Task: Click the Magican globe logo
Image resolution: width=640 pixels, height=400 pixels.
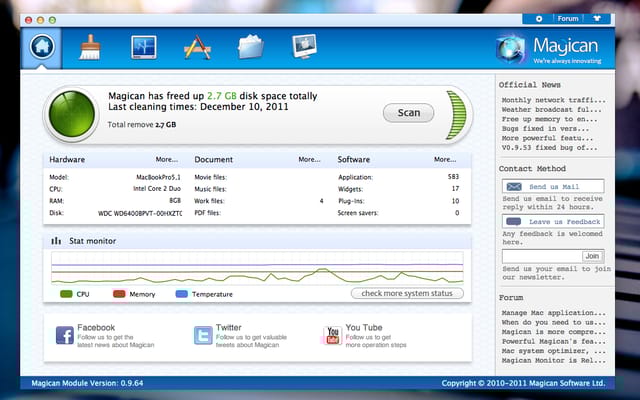Action: pos(510,50)
